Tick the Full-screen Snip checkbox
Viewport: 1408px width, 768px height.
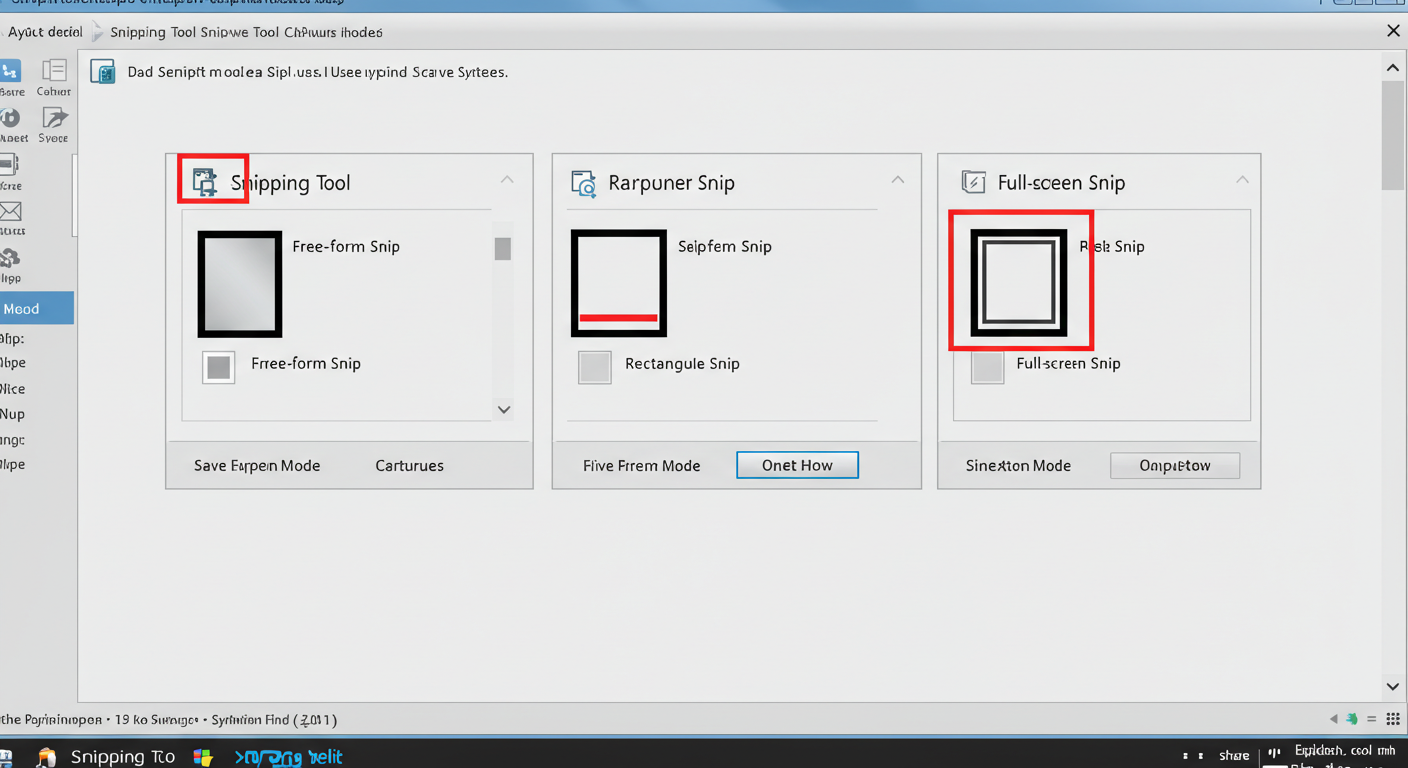point(988,367)
